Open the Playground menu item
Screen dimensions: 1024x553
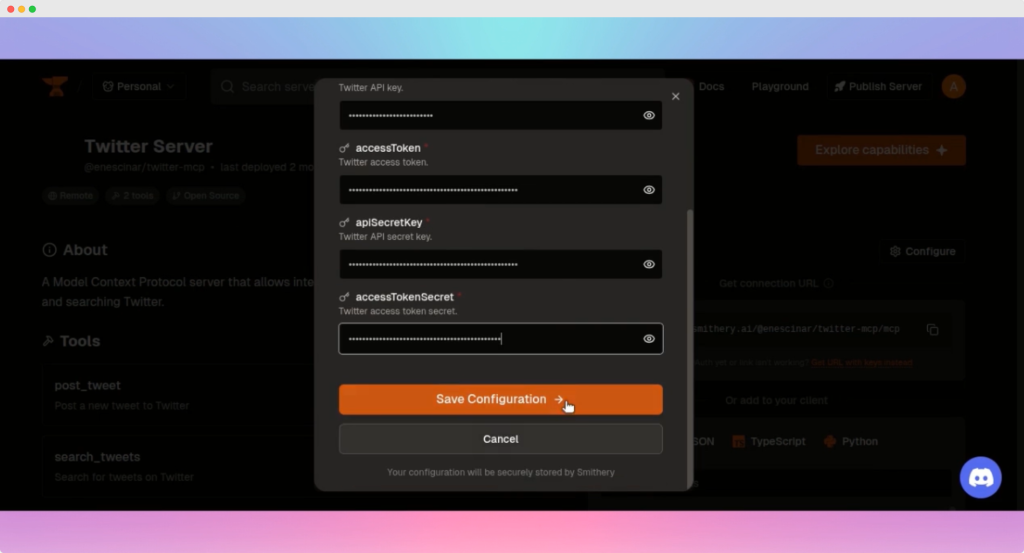780,87
